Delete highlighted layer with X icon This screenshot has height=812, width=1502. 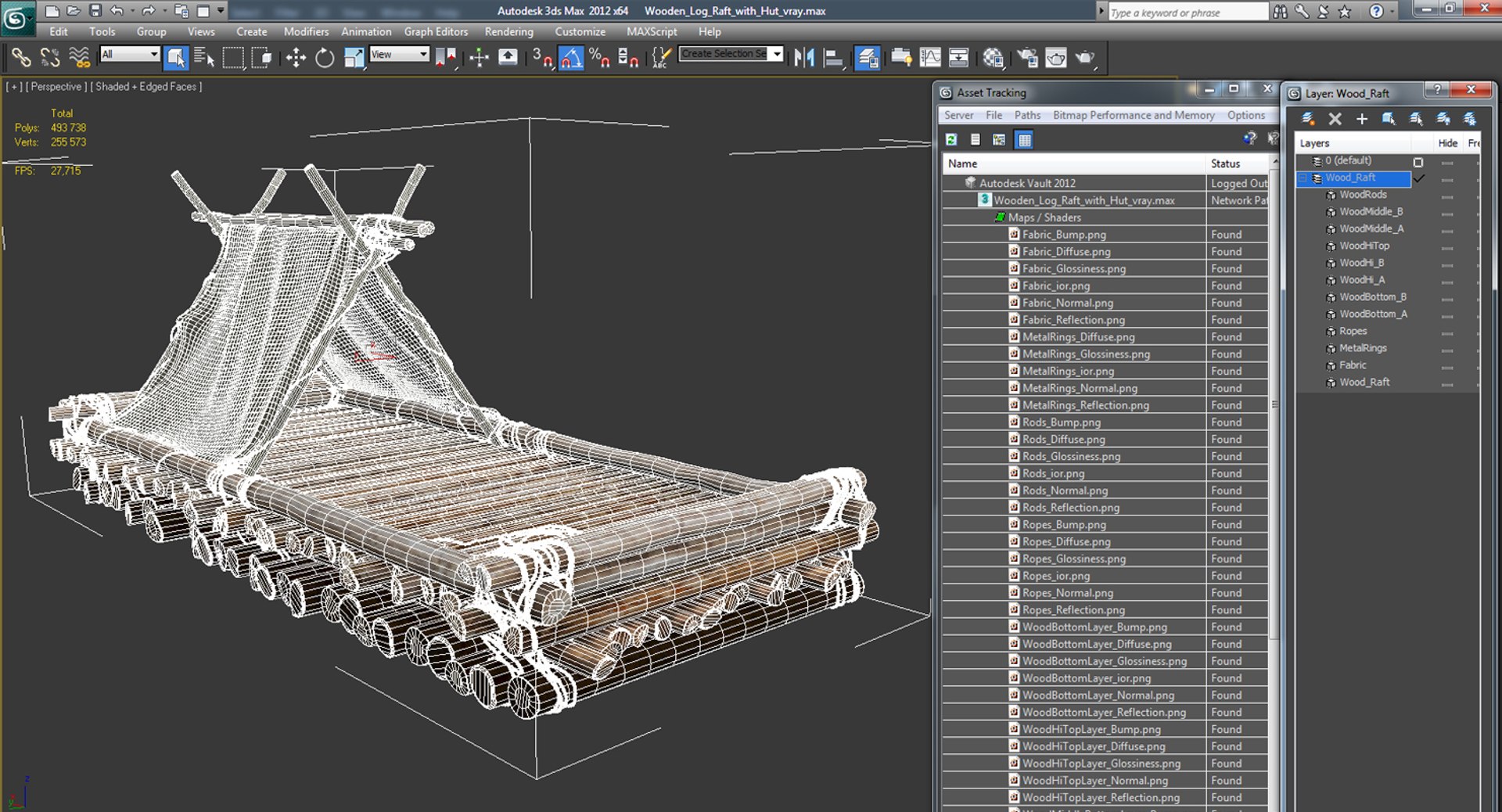[1335, 119]
